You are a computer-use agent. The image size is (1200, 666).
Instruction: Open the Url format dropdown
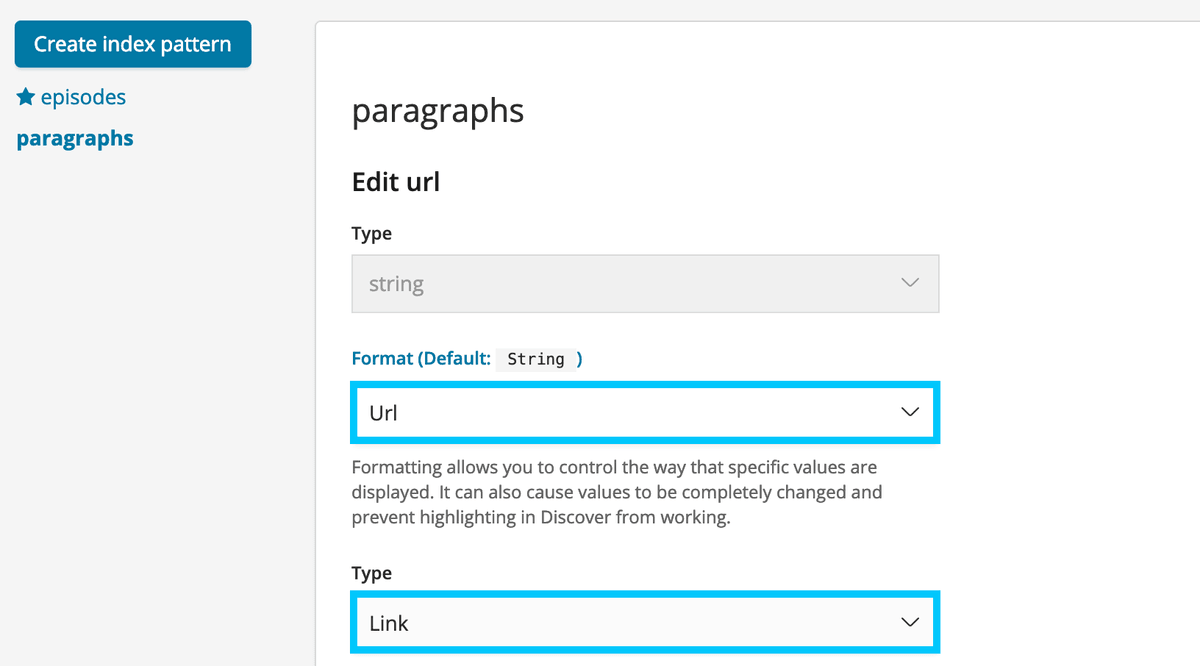tap(645, 412)
